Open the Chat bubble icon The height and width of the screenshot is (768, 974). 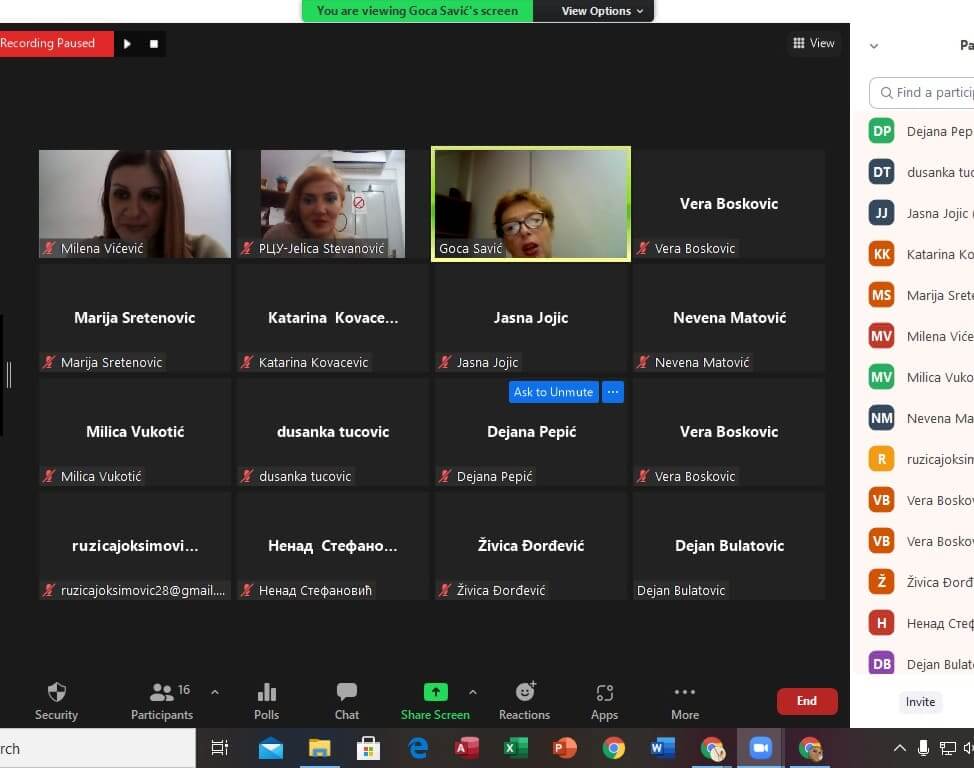[x=347, y=692]
